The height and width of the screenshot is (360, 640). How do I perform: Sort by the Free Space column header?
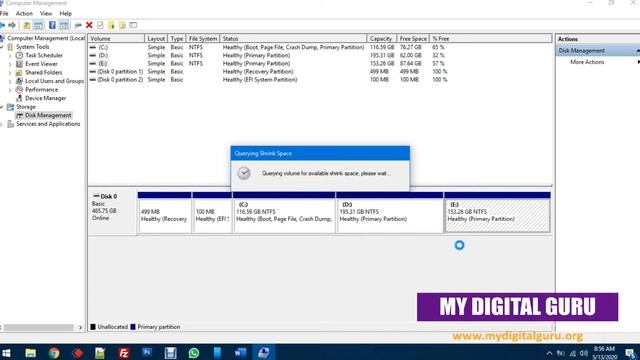tap(413, 38)
